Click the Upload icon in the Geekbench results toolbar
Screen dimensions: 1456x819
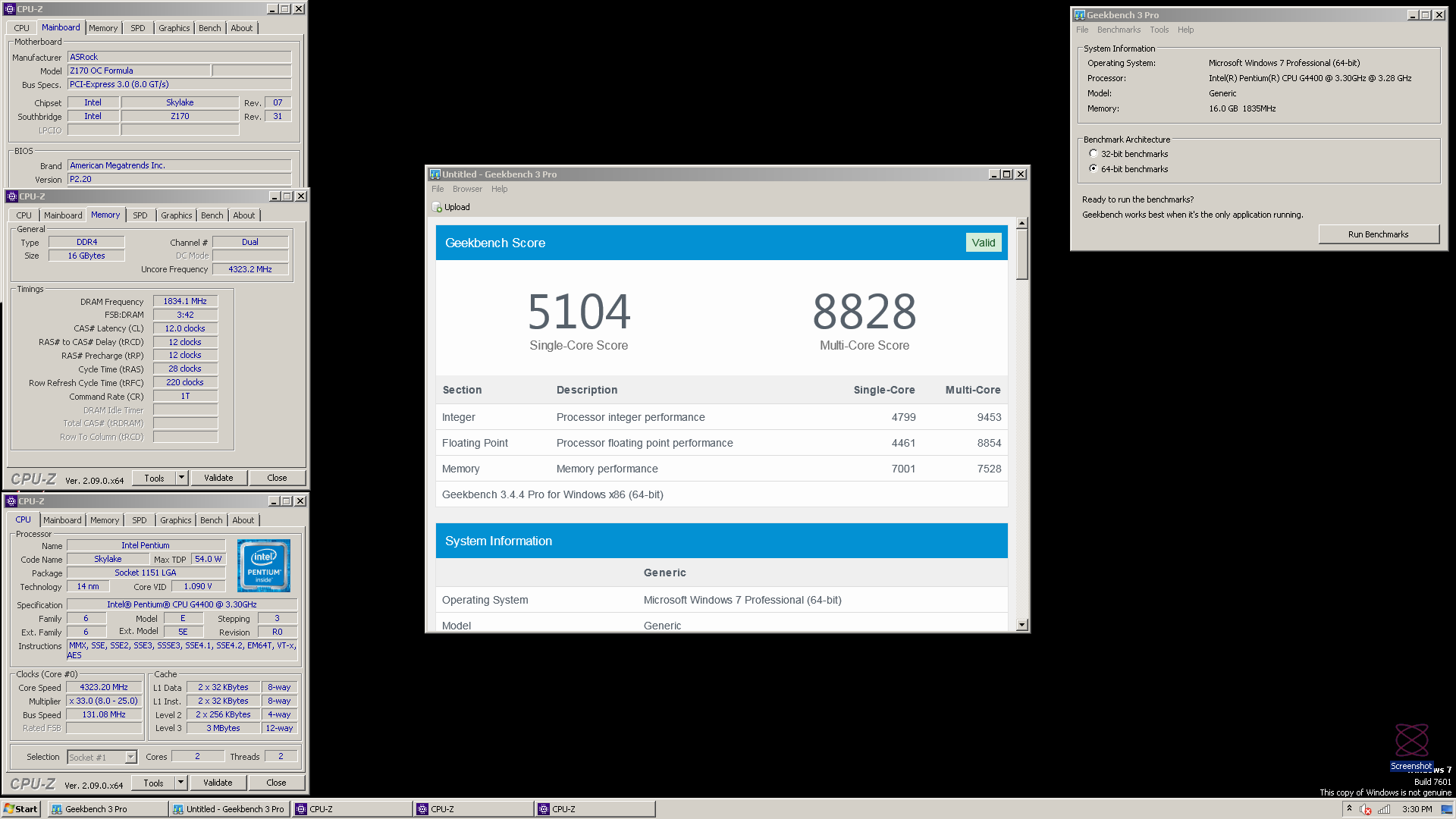437,207
